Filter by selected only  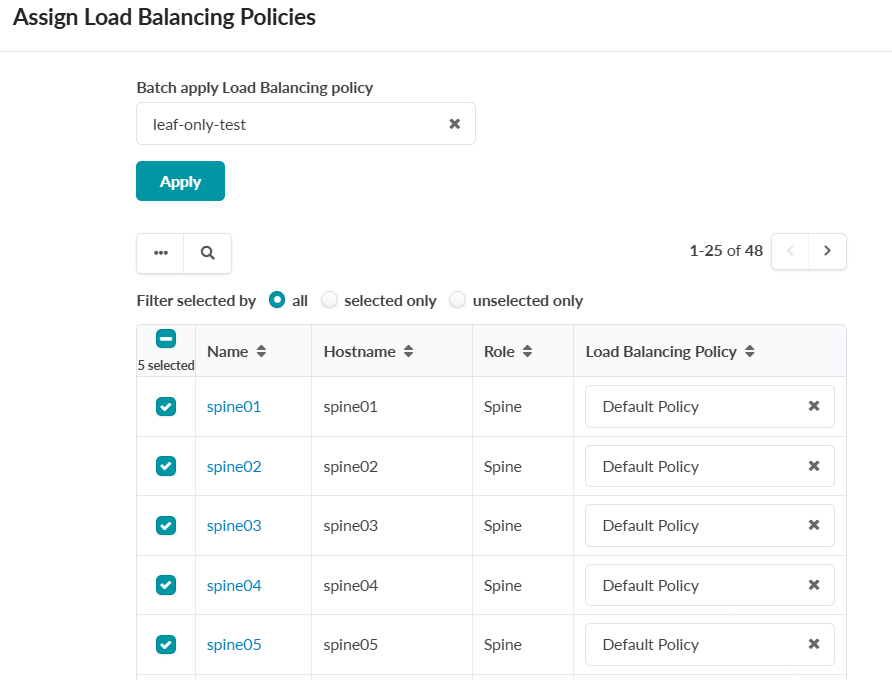coord(330,300)
